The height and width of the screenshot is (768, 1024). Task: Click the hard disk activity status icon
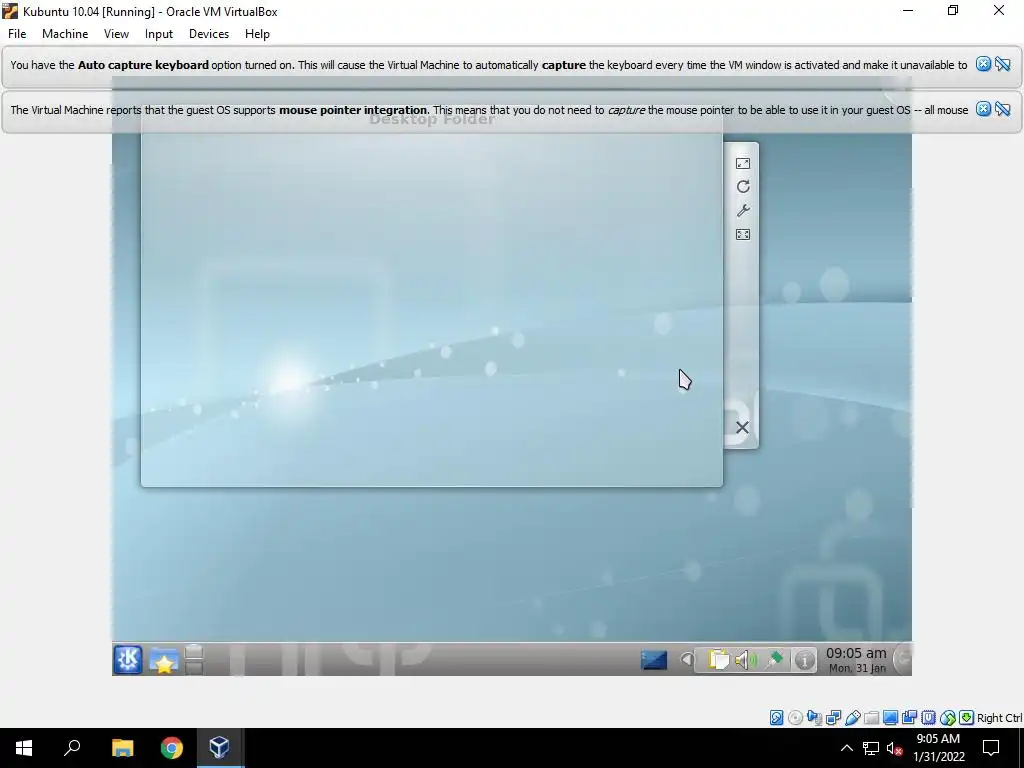point(776,718)
